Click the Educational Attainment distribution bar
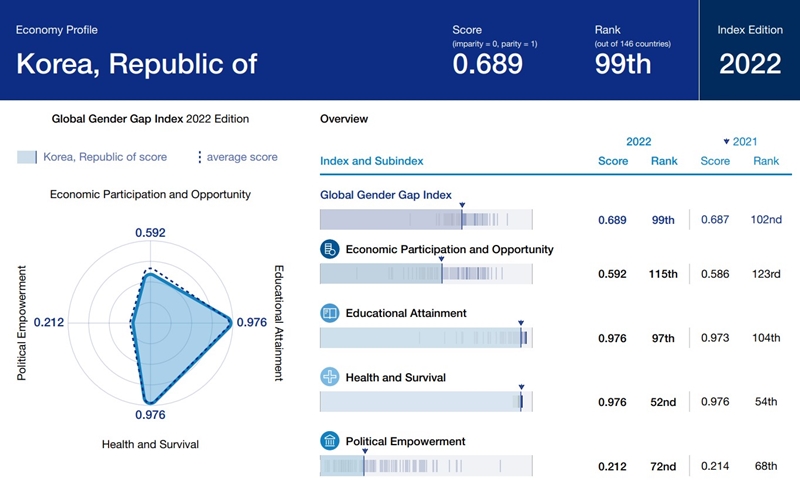Screen dimensions: 800x493 426,339
